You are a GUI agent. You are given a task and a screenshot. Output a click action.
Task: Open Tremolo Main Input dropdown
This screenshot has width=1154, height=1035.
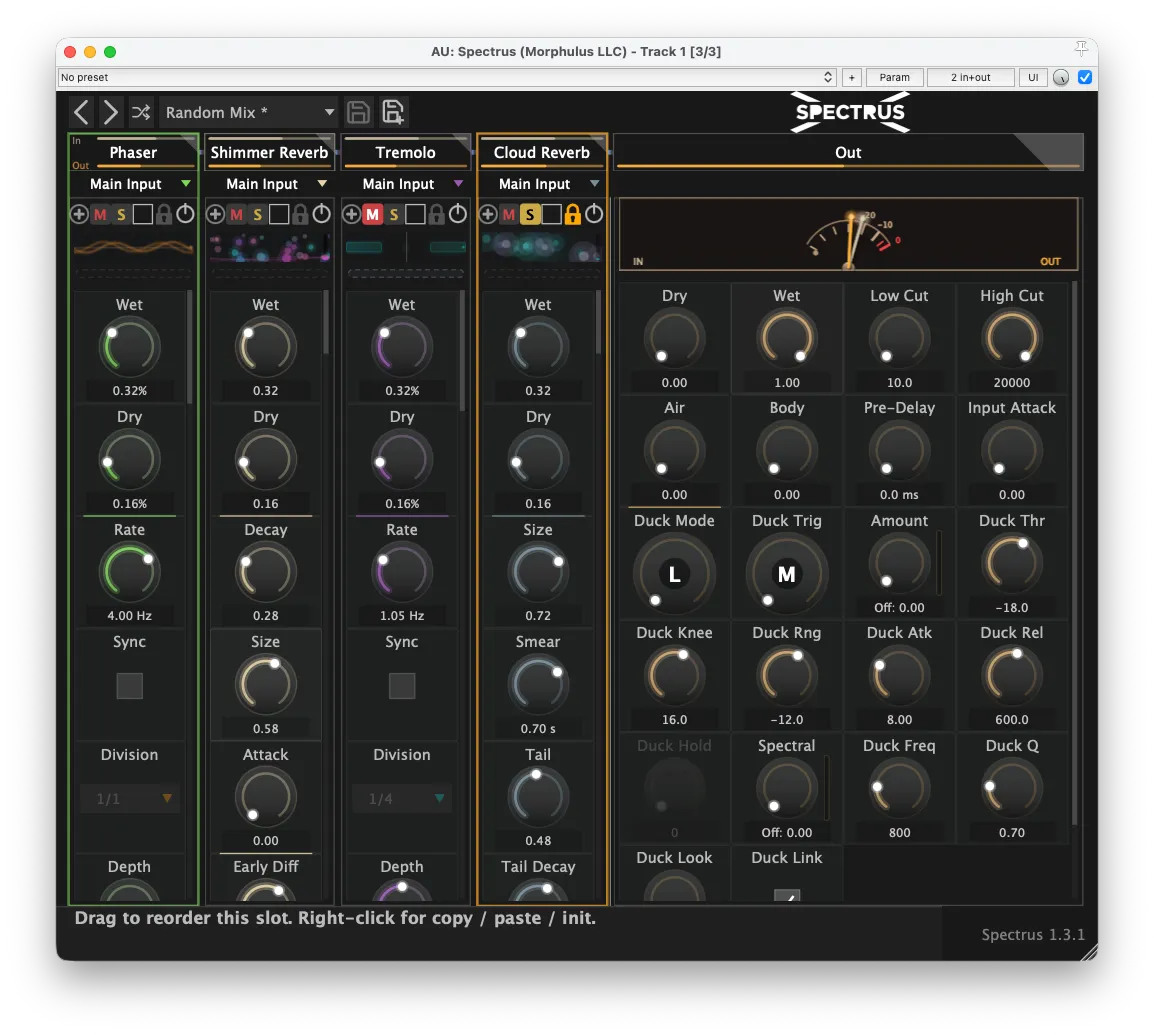click(x=406, y=184)
